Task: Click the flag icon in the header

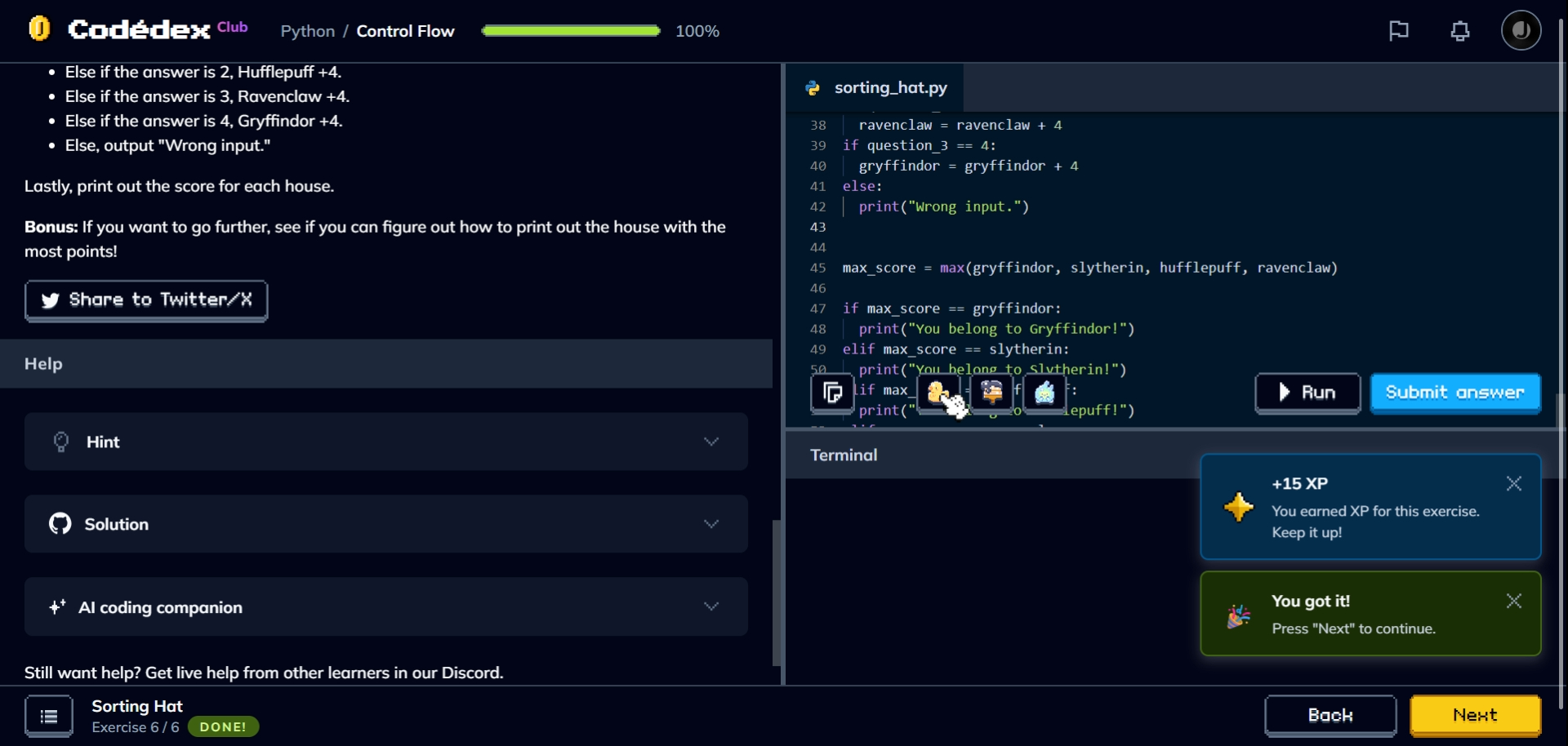Action: tap(1398, 31)
